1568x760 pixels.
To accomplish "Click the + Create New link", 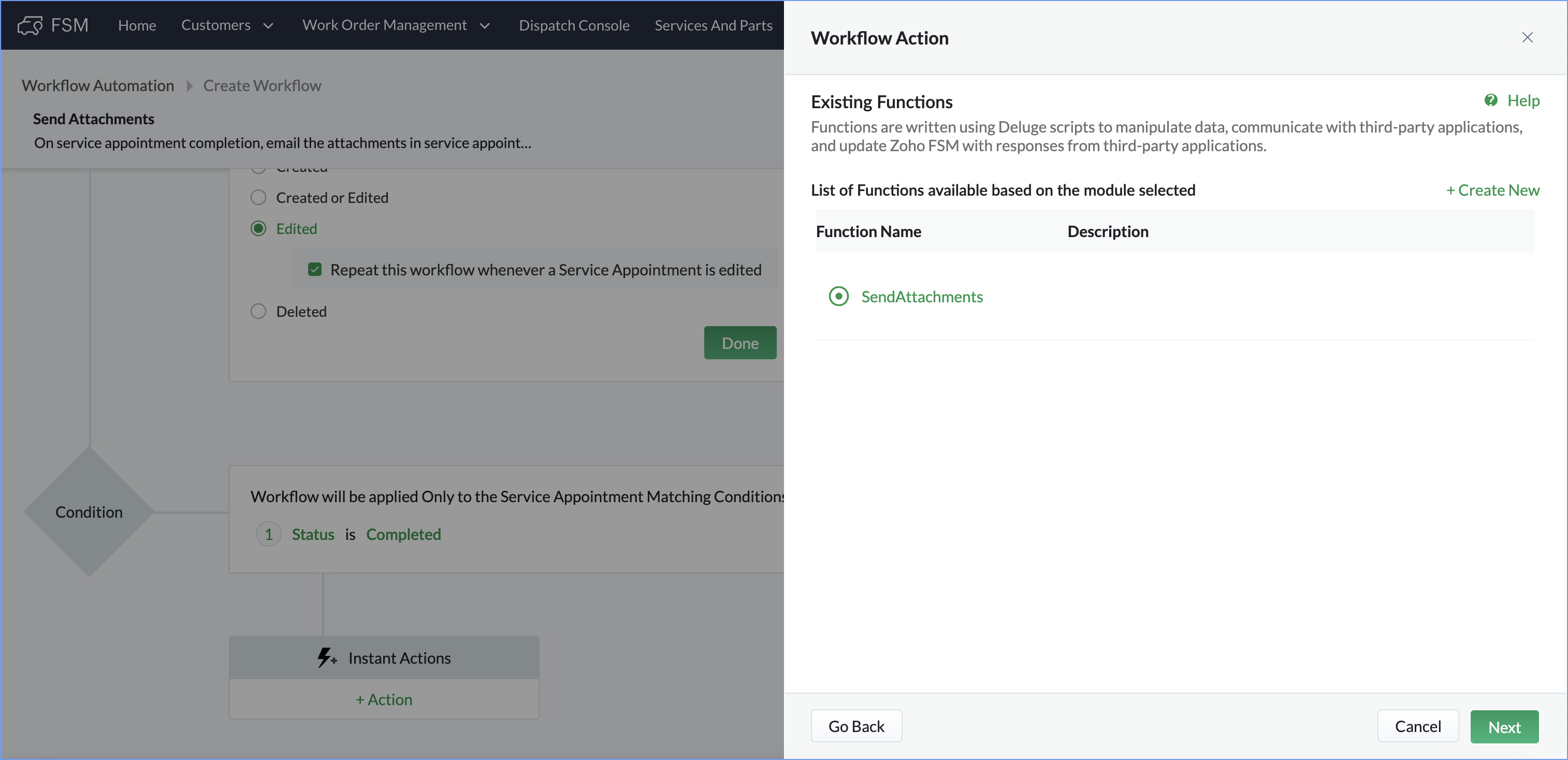I will pos(1492,191).
